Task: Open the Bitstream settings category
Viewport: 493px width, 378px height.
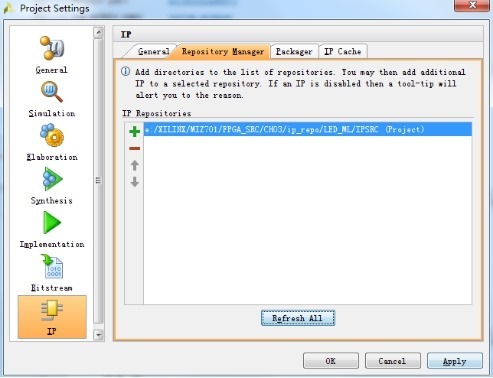Action: [52, 273]
